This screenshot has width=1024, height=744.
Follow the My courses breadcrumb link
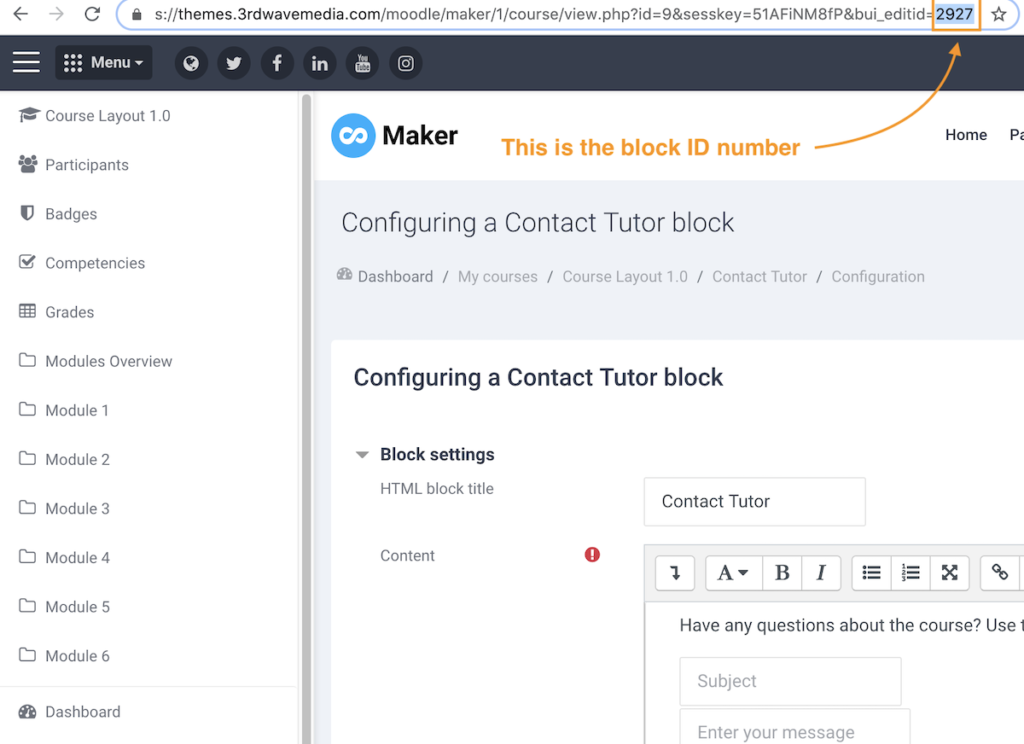coord(497,276)
